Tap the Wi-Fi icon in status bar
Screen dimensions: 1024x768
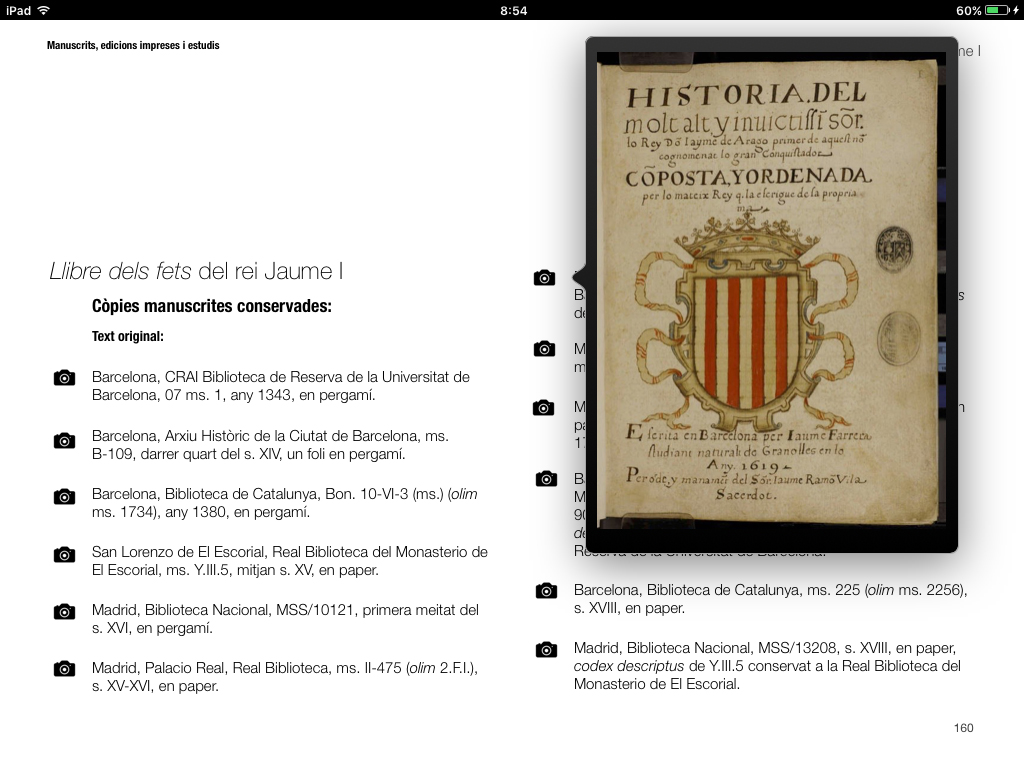coord(43,11)
